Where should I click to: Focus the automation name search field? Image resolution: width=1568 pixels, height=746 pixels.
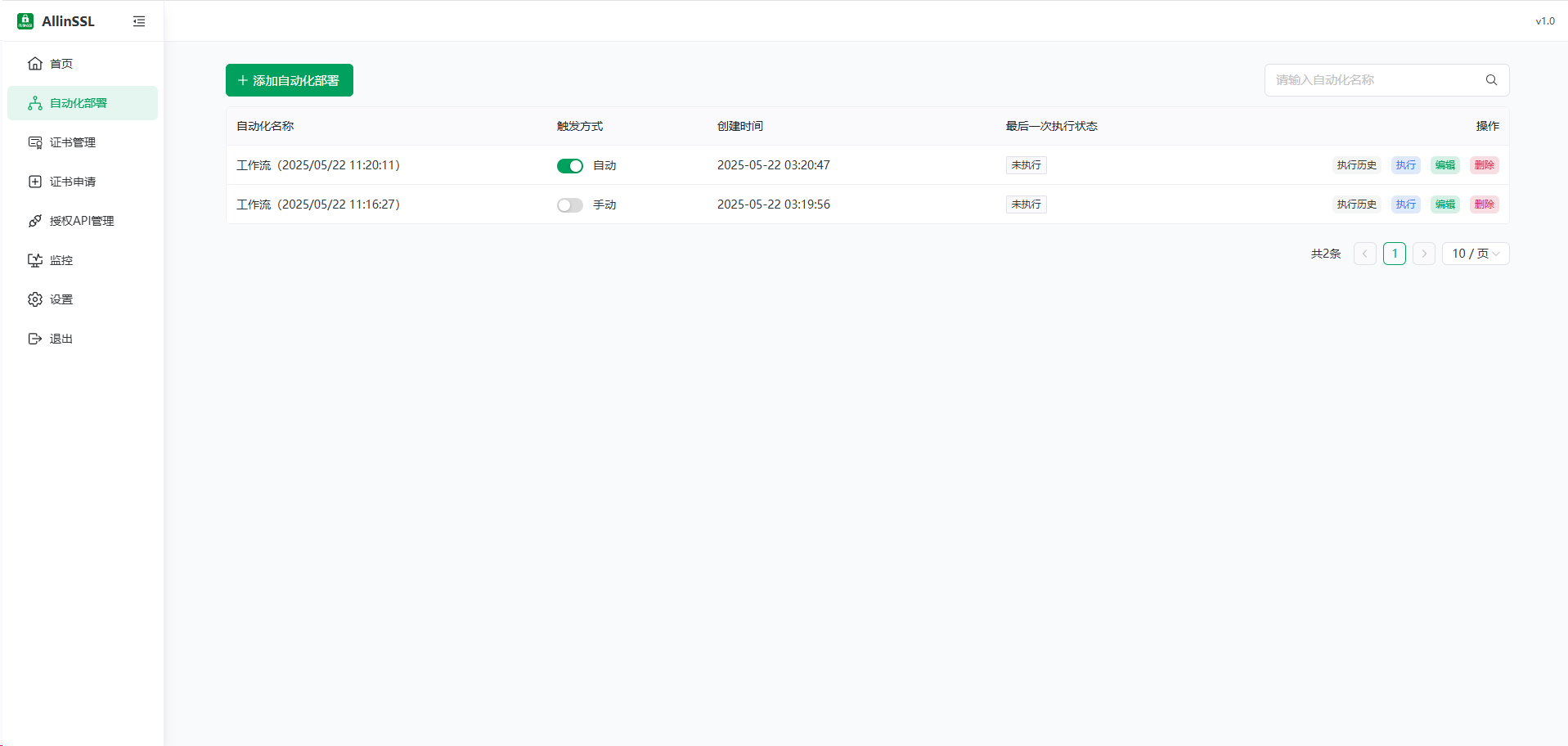1374,80
